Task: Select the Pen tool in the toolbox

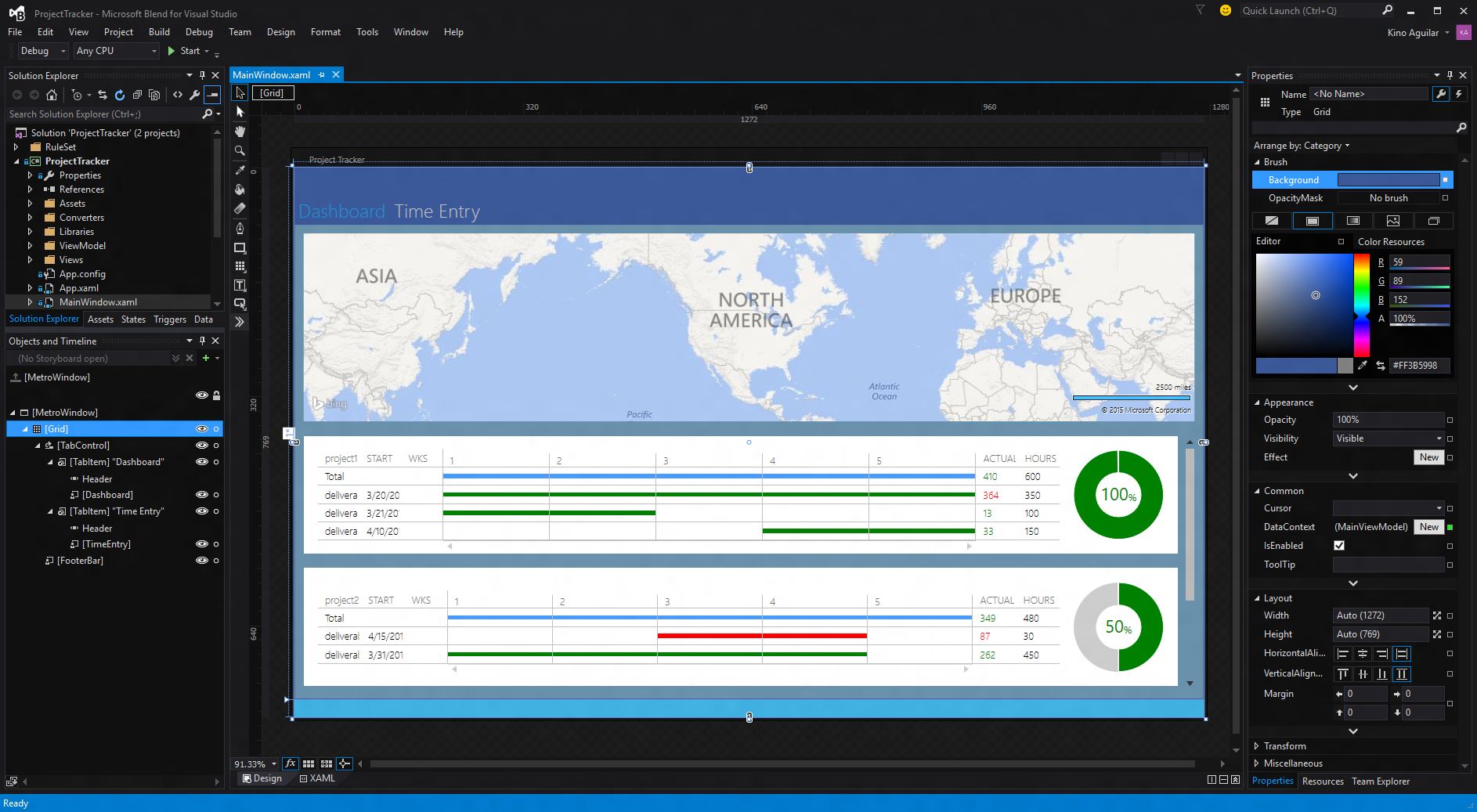Action: [240, 228]
